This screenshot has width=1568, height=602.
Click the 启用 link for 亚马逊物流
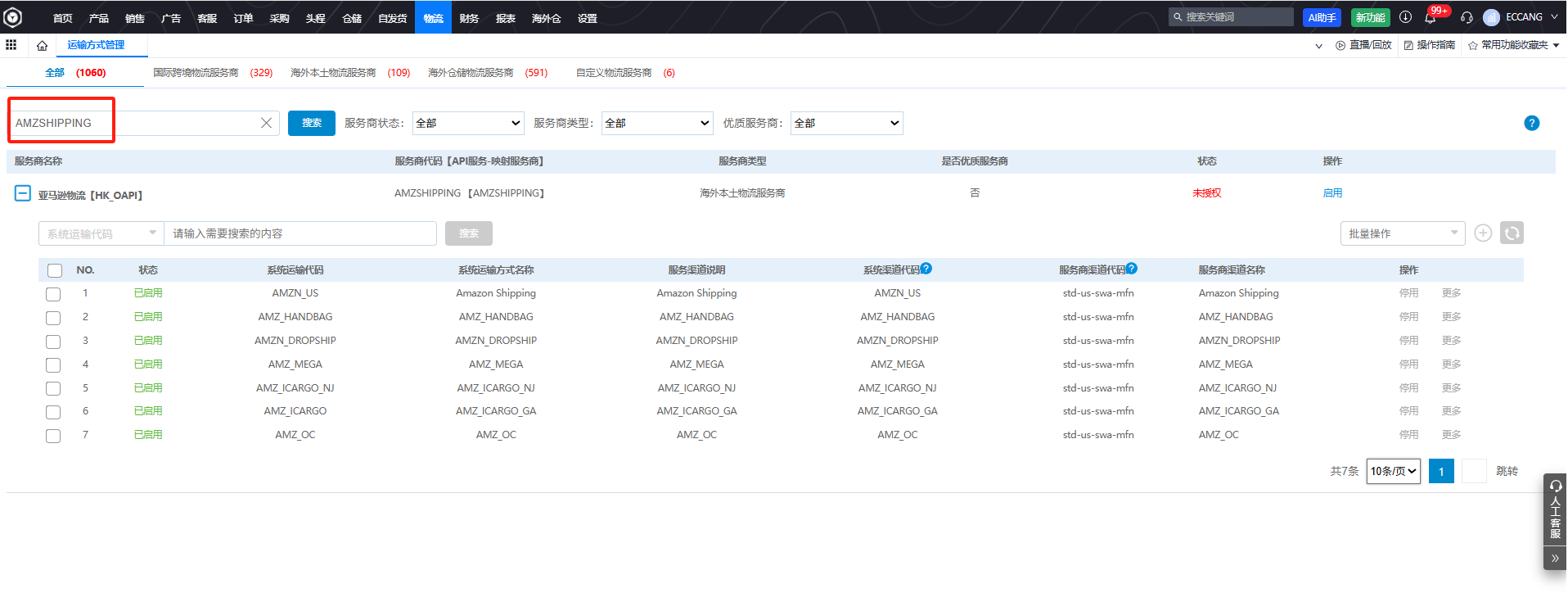pos(1332,193)
